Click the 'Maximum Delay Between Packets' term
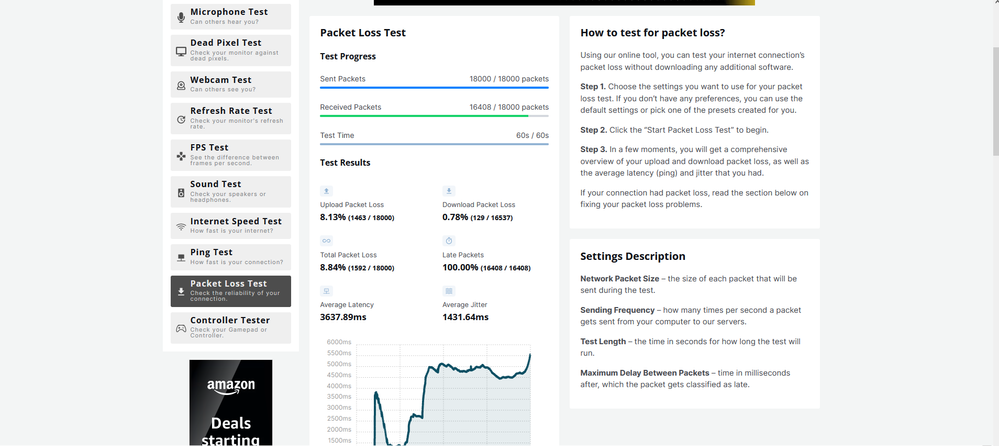Image resolution: width=999 pixels, height=446 pixels. coord(645,373)
